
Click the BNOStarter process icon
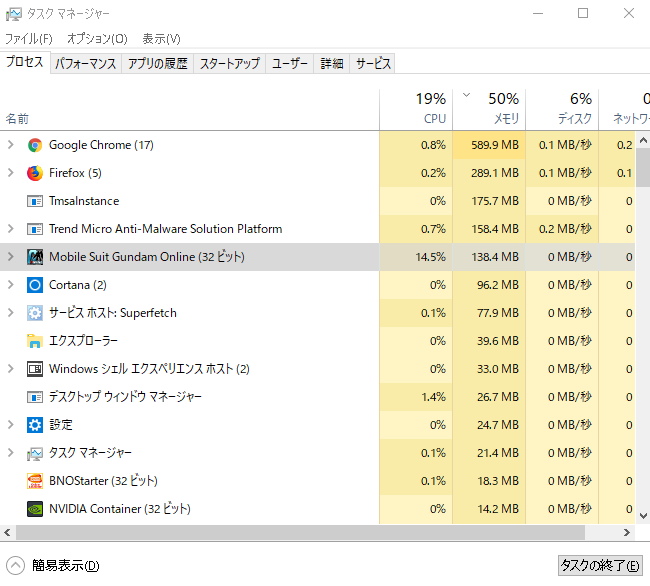click(35, 481)
